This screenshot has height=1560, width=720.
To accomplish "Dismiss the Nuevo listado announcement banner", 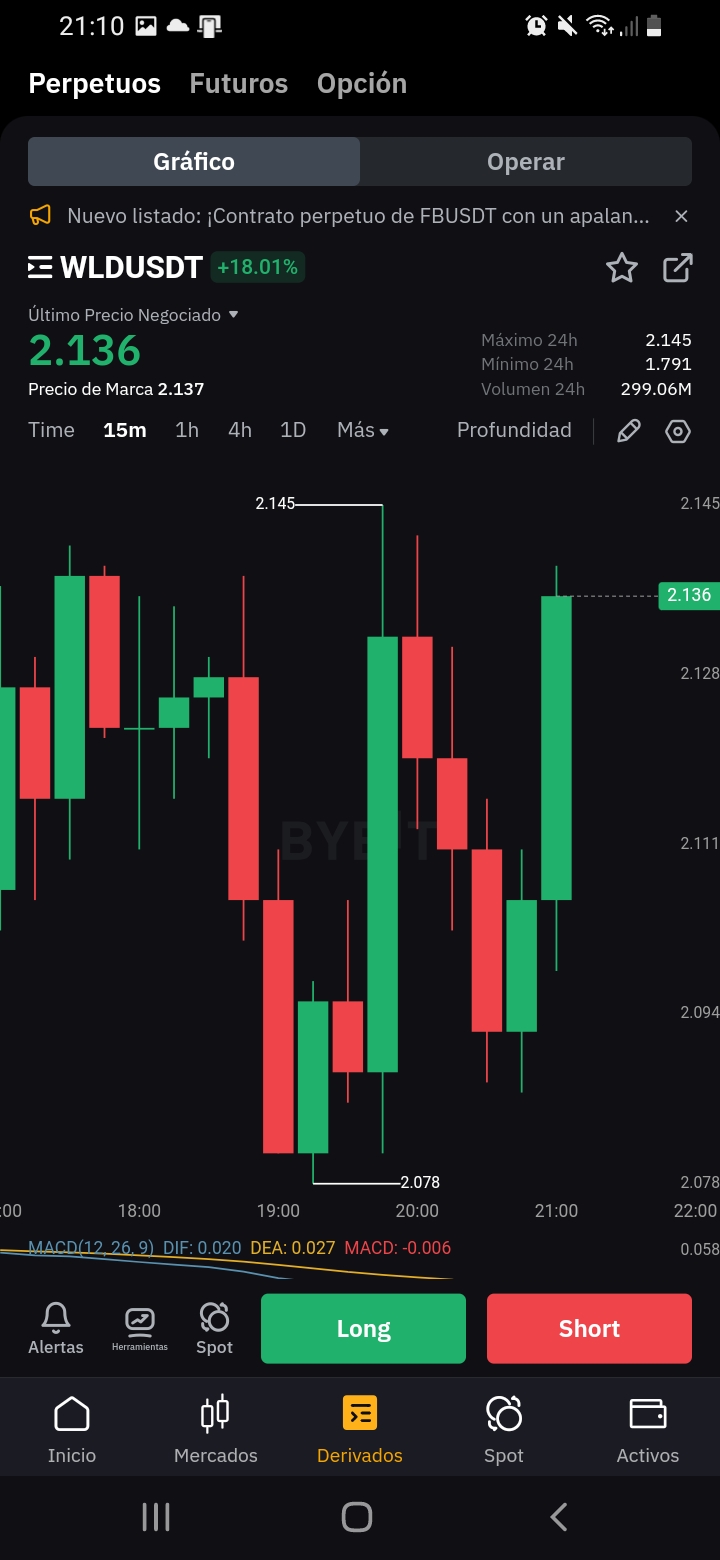I will 681,216.
